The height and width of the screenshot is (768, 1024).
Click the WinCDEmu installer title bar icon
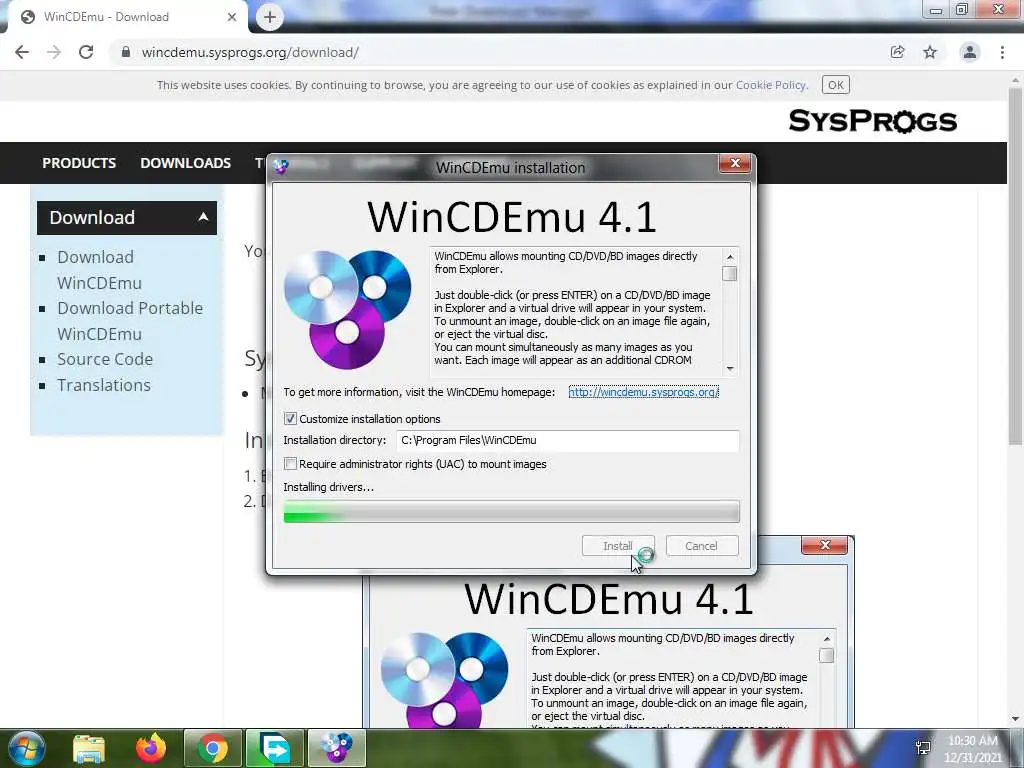point(281,167)
